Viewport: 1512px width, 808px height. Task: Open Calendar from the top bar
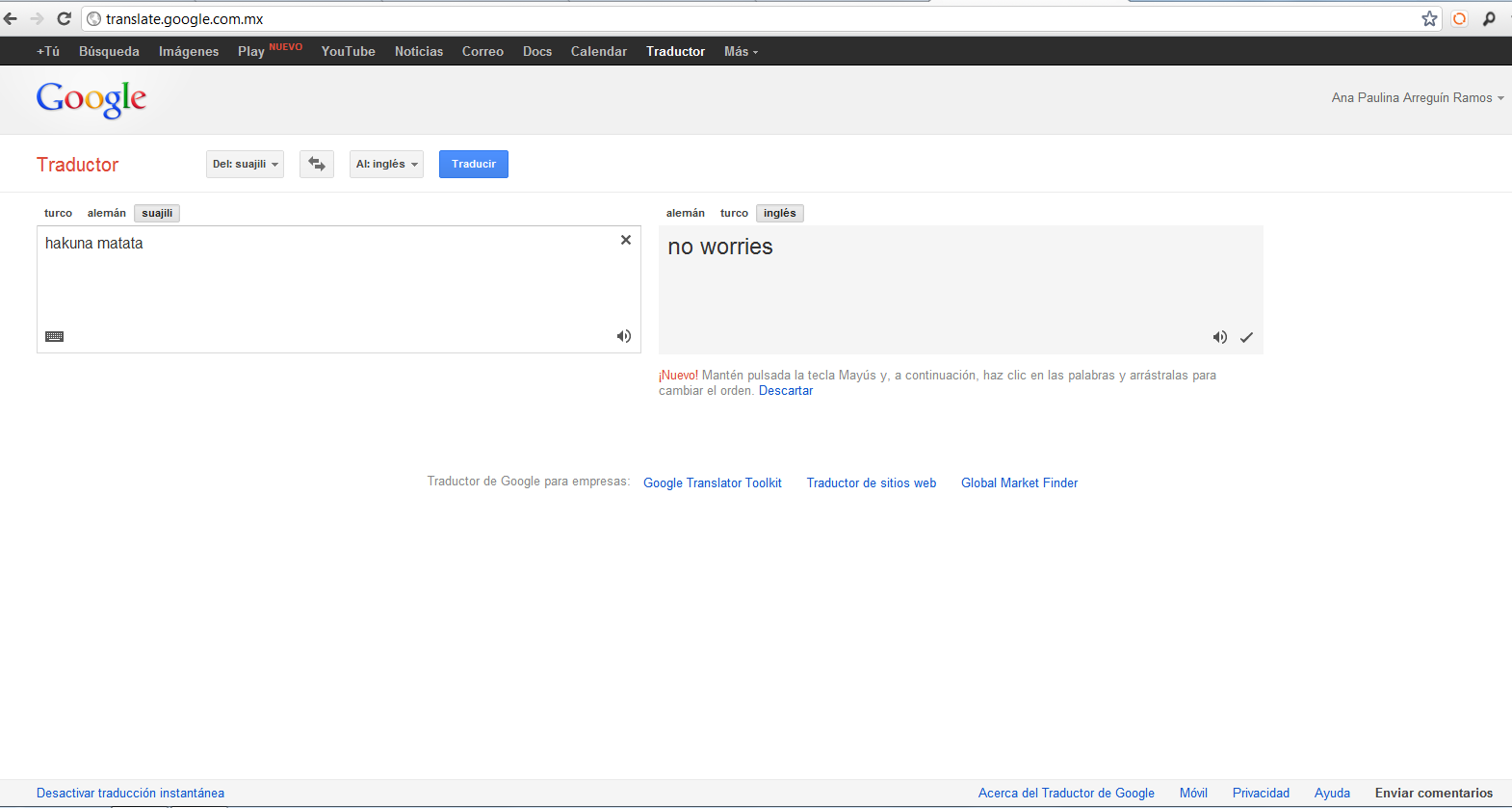(x=599, y=52)
